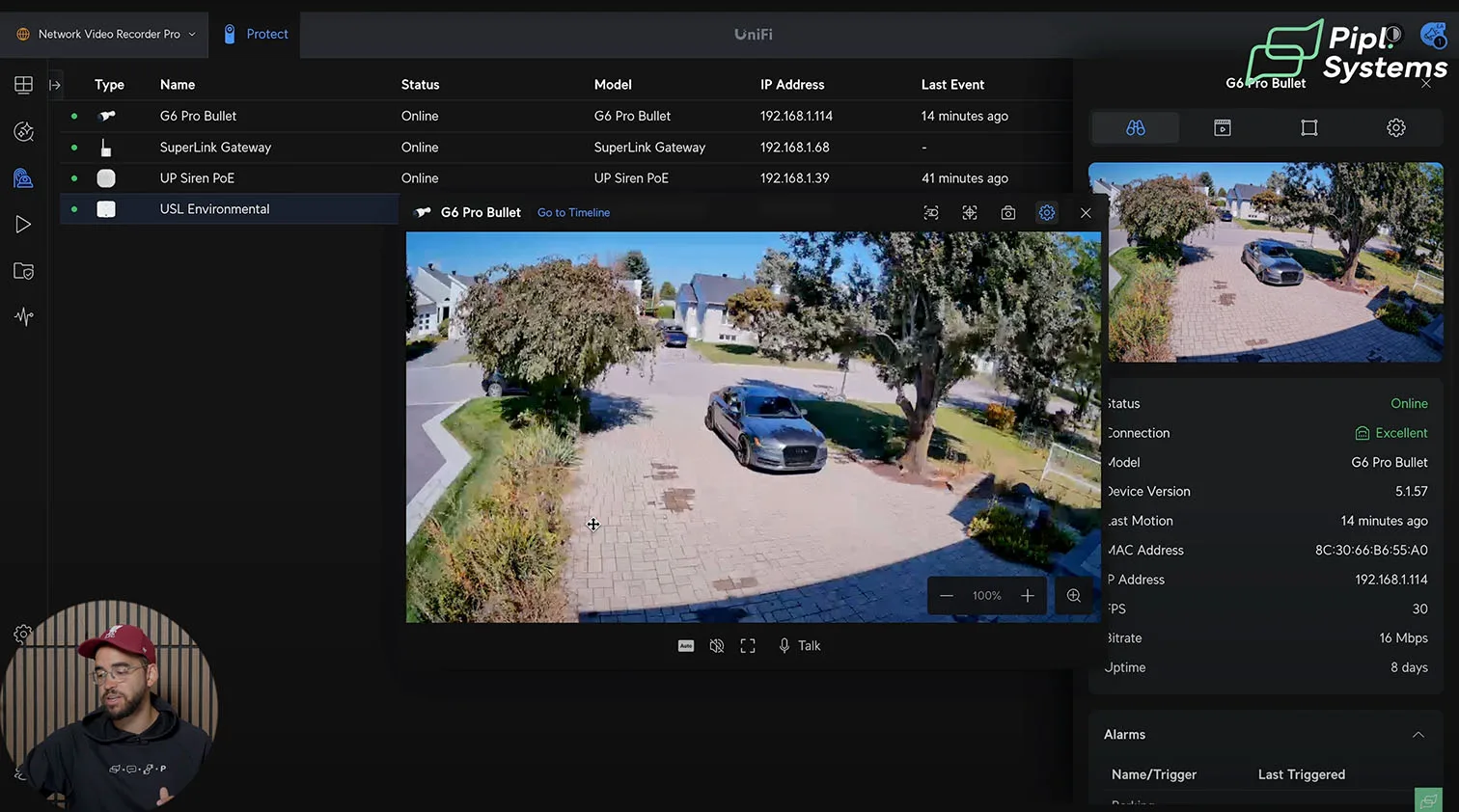Click the smart detection tracking icon in viewer
Viewport: 1459px width, 812px height.
(x=931, y=213)
